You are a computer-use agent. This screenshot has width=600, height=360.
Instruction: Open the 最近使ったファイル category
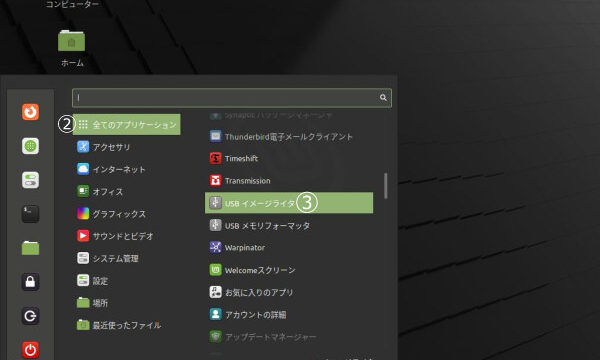[127, 325]
